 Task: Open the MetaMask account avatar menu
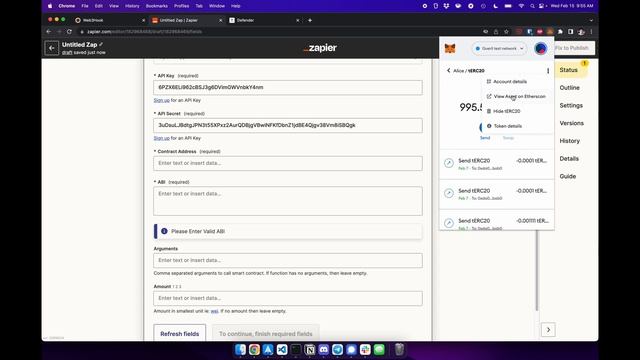pos(540,49)
